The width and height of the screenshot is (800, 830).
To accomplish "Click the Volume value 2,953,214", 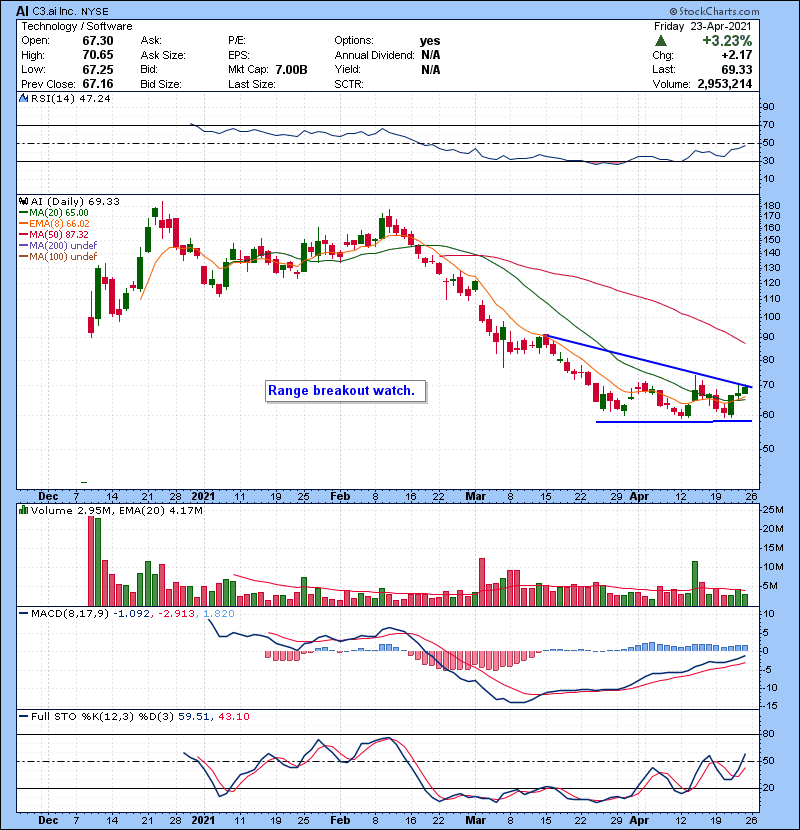I will click(724, 84).
